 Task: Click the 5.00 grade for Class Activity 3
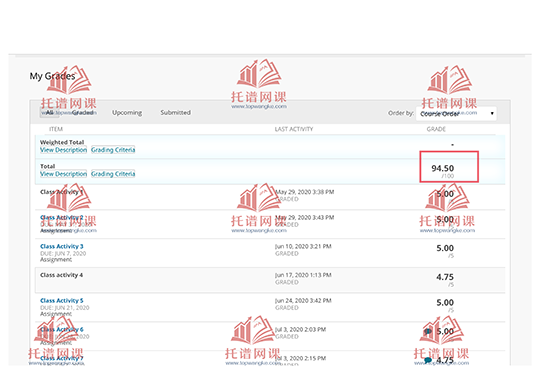click(x=445, y=248)
